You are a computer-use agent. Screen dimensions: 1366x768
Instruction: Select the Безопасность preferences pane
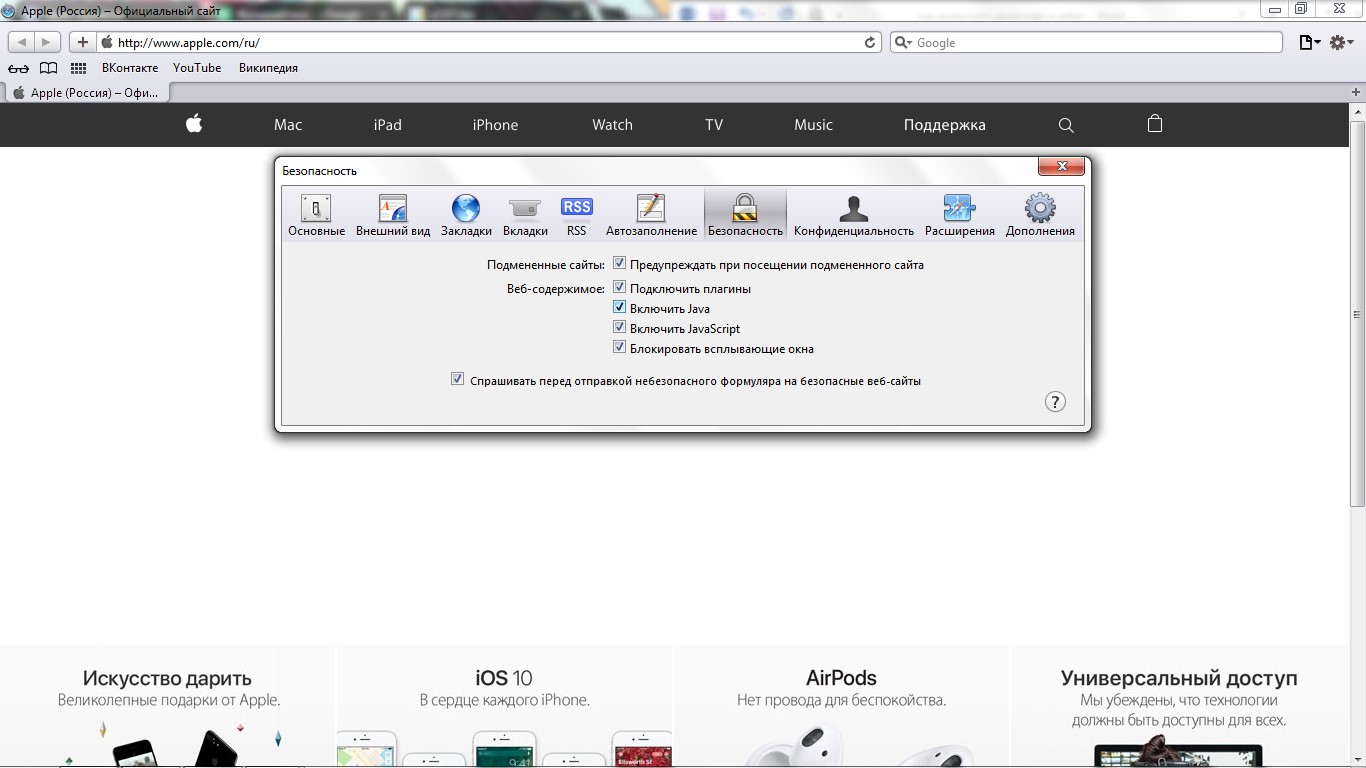tap(745, 215)
